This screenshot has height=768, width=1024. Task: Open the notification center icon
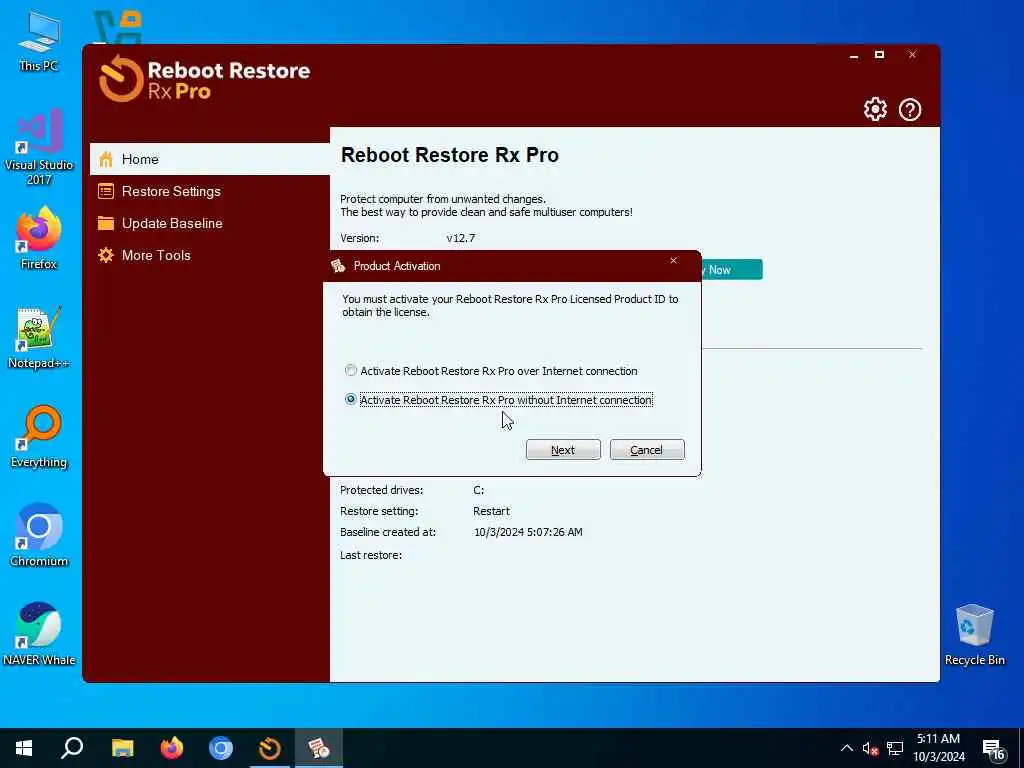994,750
